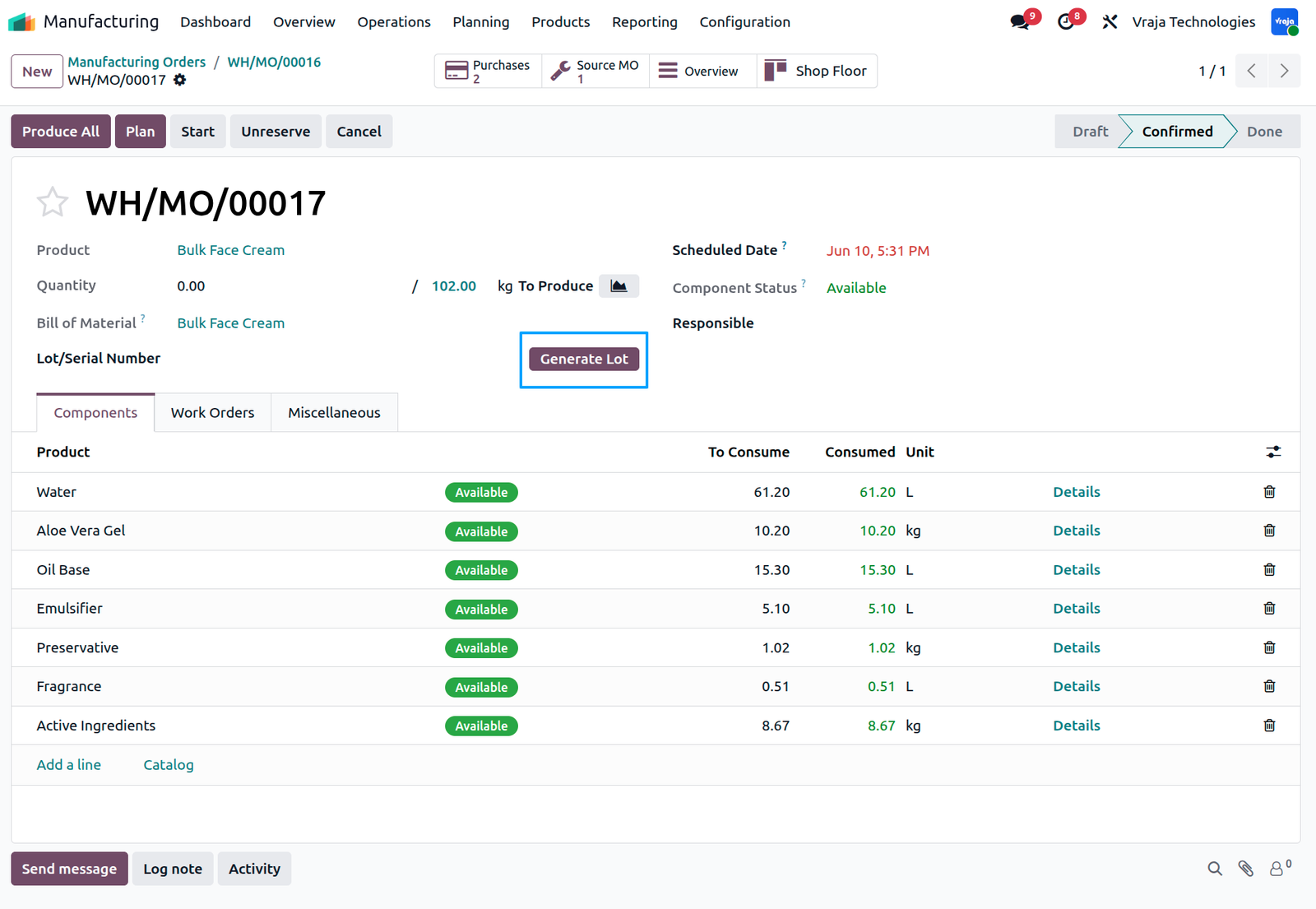Open the Reporting menu

pyautogui.click(x=645, y=22)
